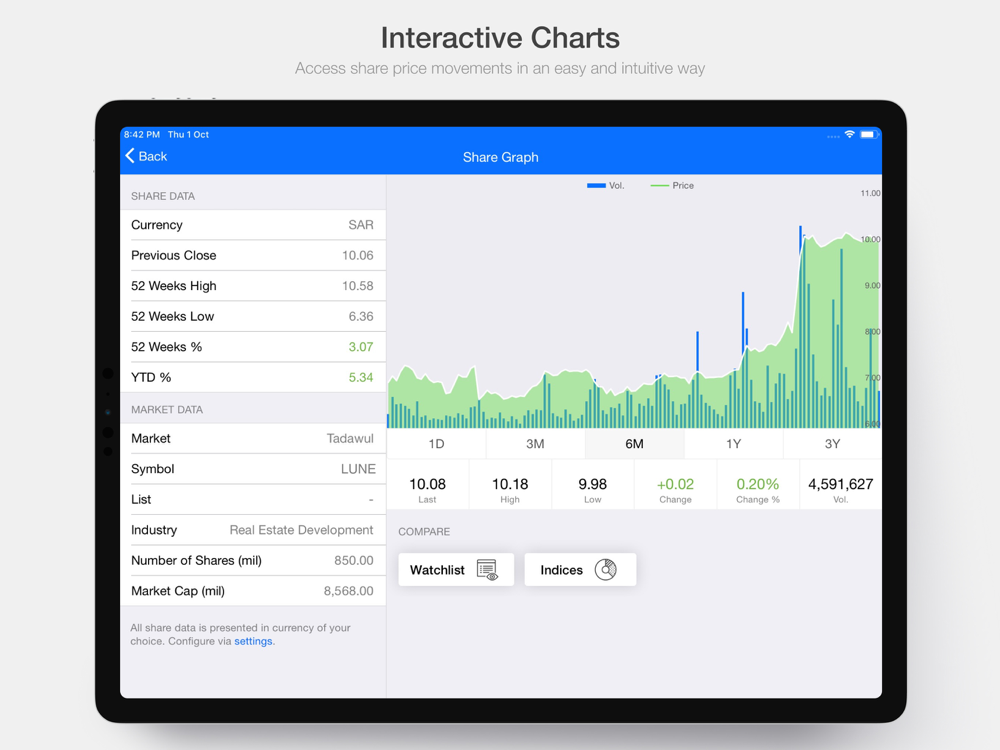This screenshot has width=1000, height=750.
Task: Select the Previous Close row
Action: click(x=253, y=256)
